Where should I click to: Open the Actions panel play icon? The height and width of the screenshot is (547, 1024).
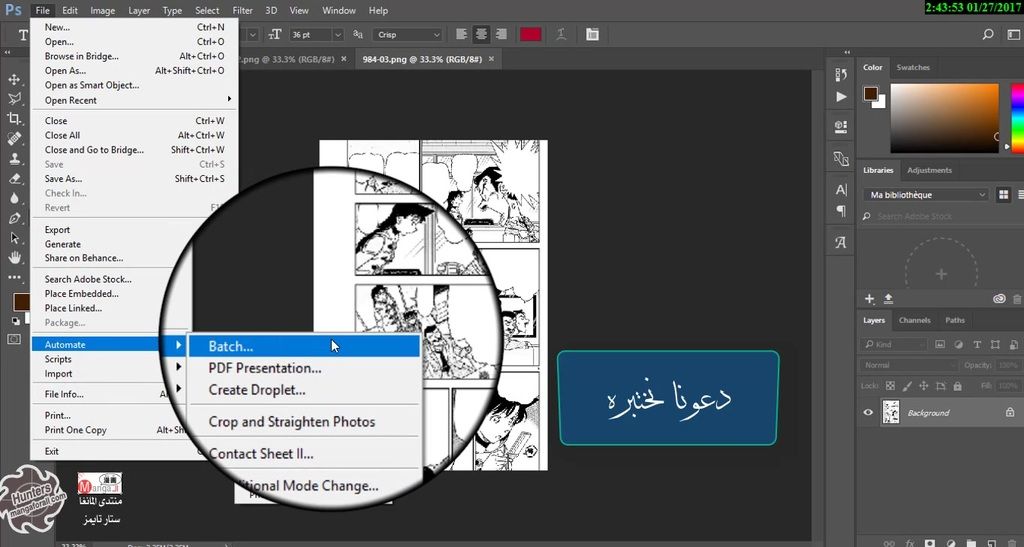pyautogui.click(x=841, y=97)
